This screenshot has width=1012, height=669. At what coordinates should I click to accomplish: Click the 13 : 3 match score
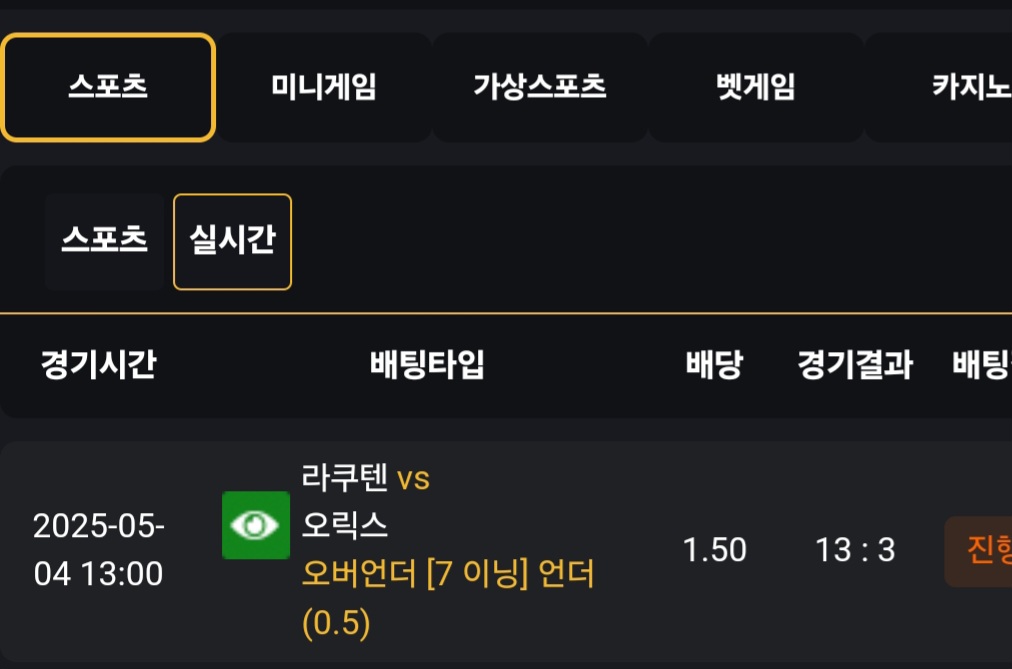[x=855, y=550]
